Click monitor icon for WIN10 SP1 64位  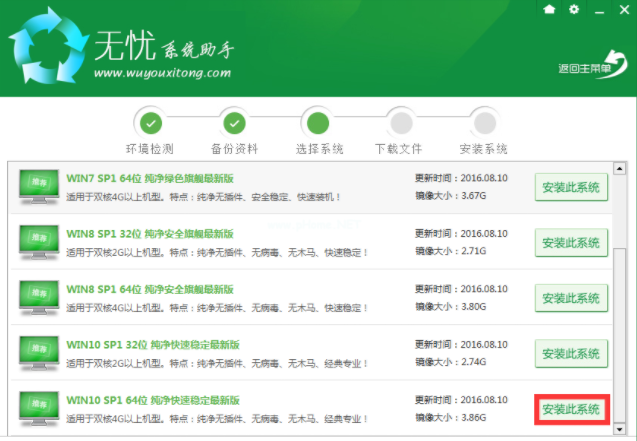(39, 409)
